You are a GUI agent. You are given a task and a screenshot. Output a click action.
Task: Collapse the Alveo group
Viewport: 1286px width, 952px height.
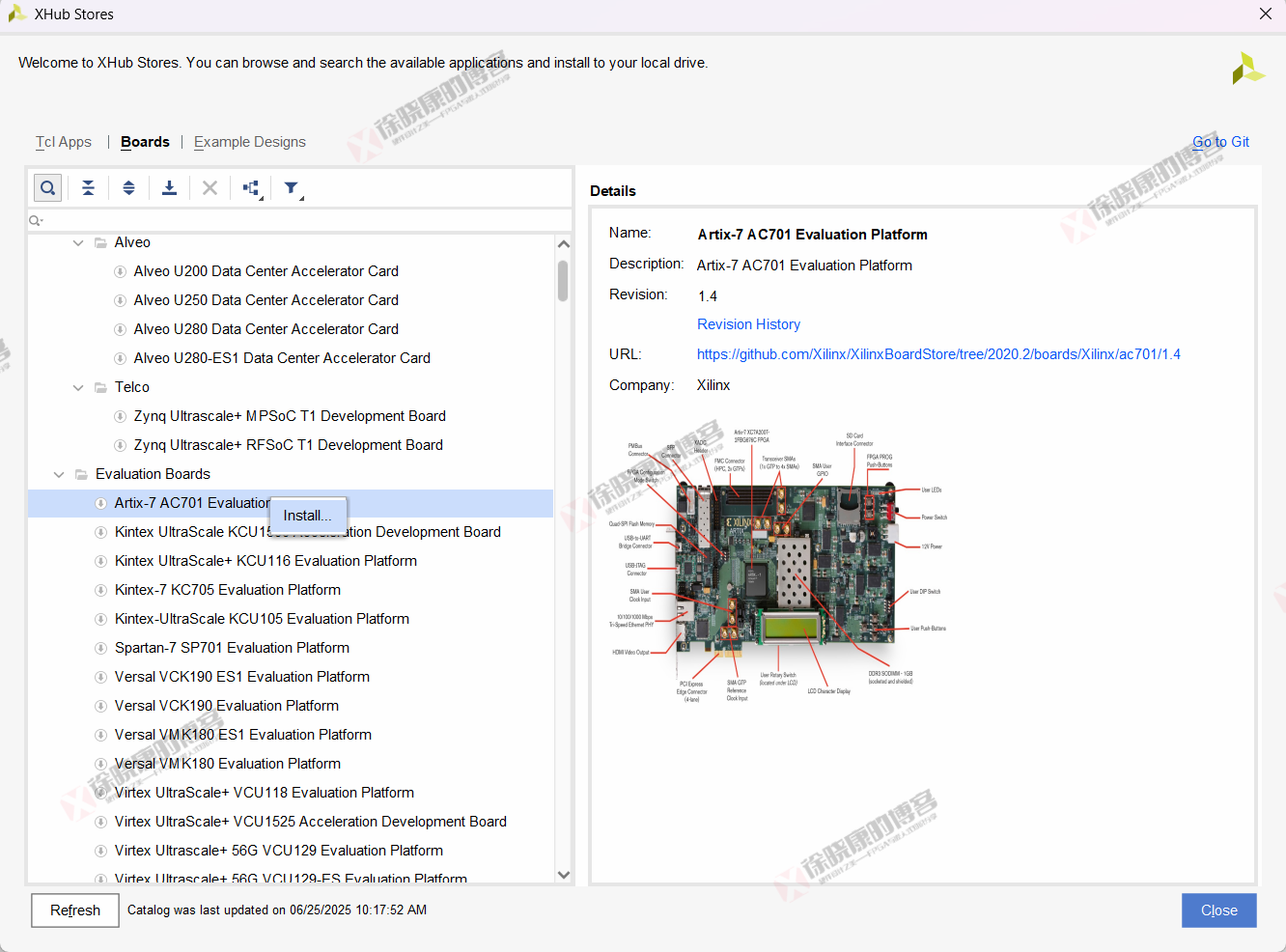pyautogui.click(x=78, y=243)
